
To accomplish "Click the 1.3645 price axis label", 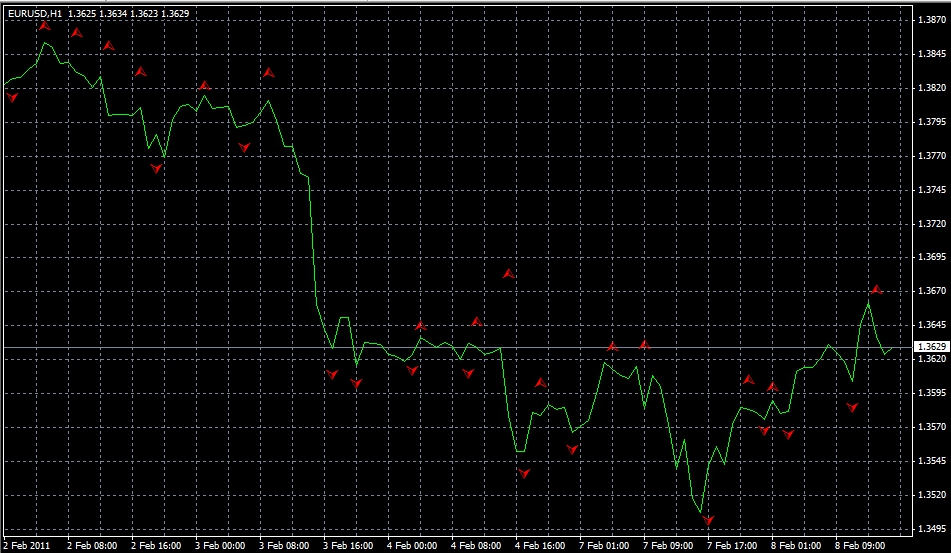I will (930, 325).
